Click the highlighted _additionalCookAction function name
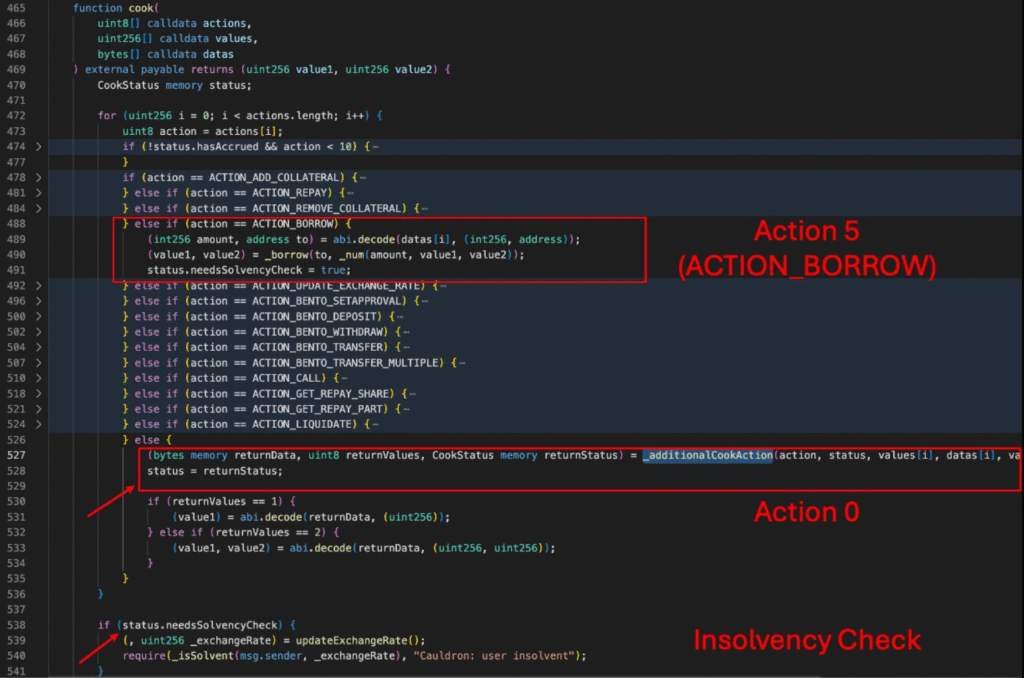 [x=708, y=456]
